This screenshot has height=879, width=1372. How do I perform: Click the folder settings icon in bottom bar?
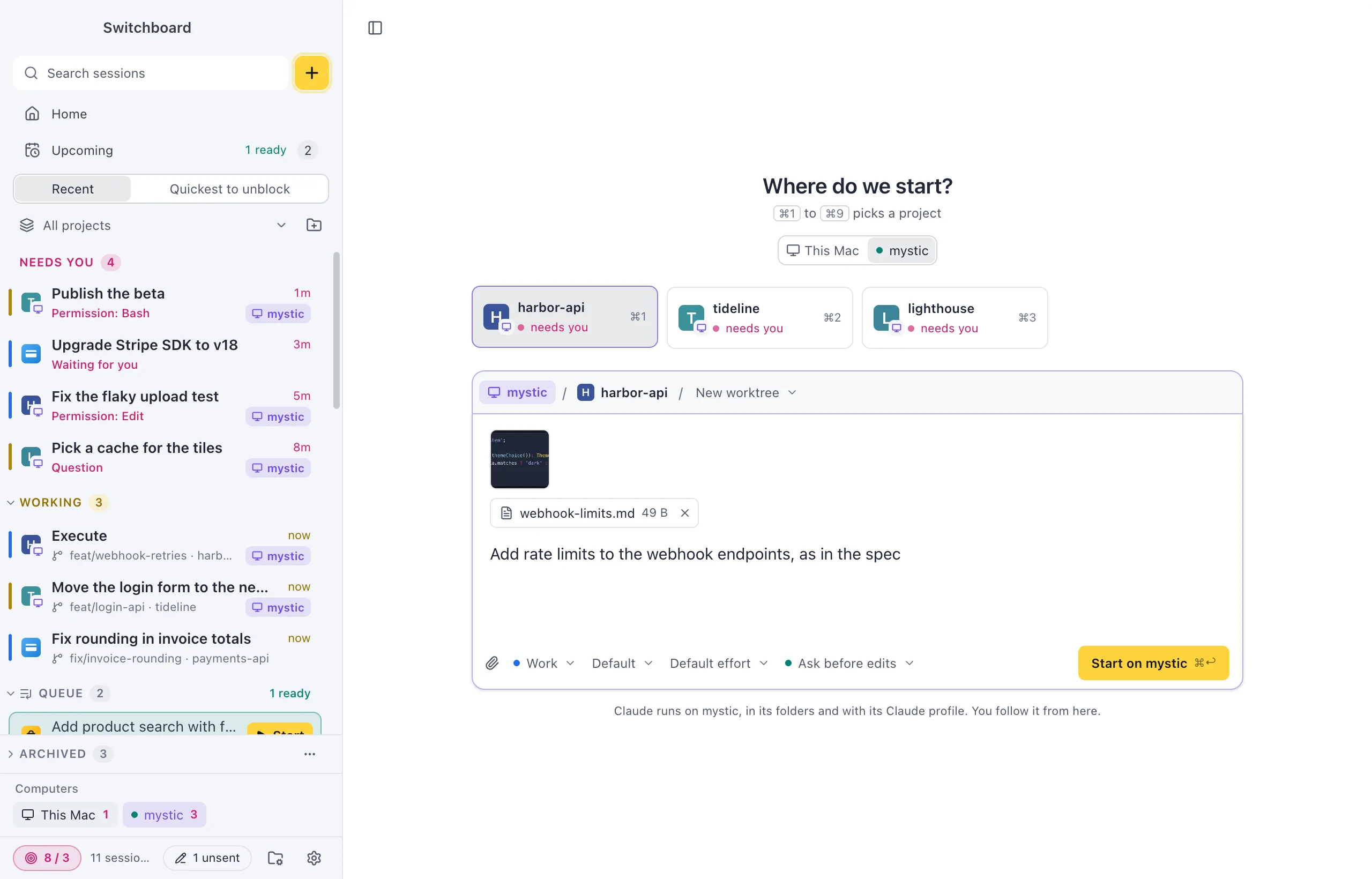(x=275, y=858)
